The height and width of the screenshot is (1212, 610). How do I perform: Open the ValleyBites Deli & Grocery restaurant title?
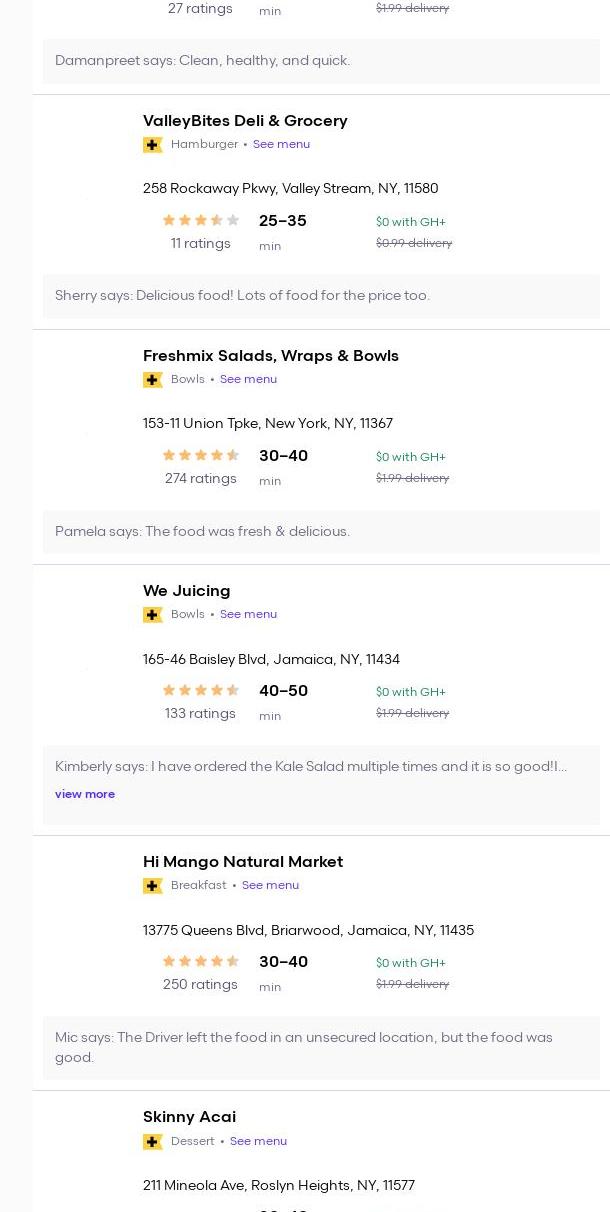click(245, 121)
